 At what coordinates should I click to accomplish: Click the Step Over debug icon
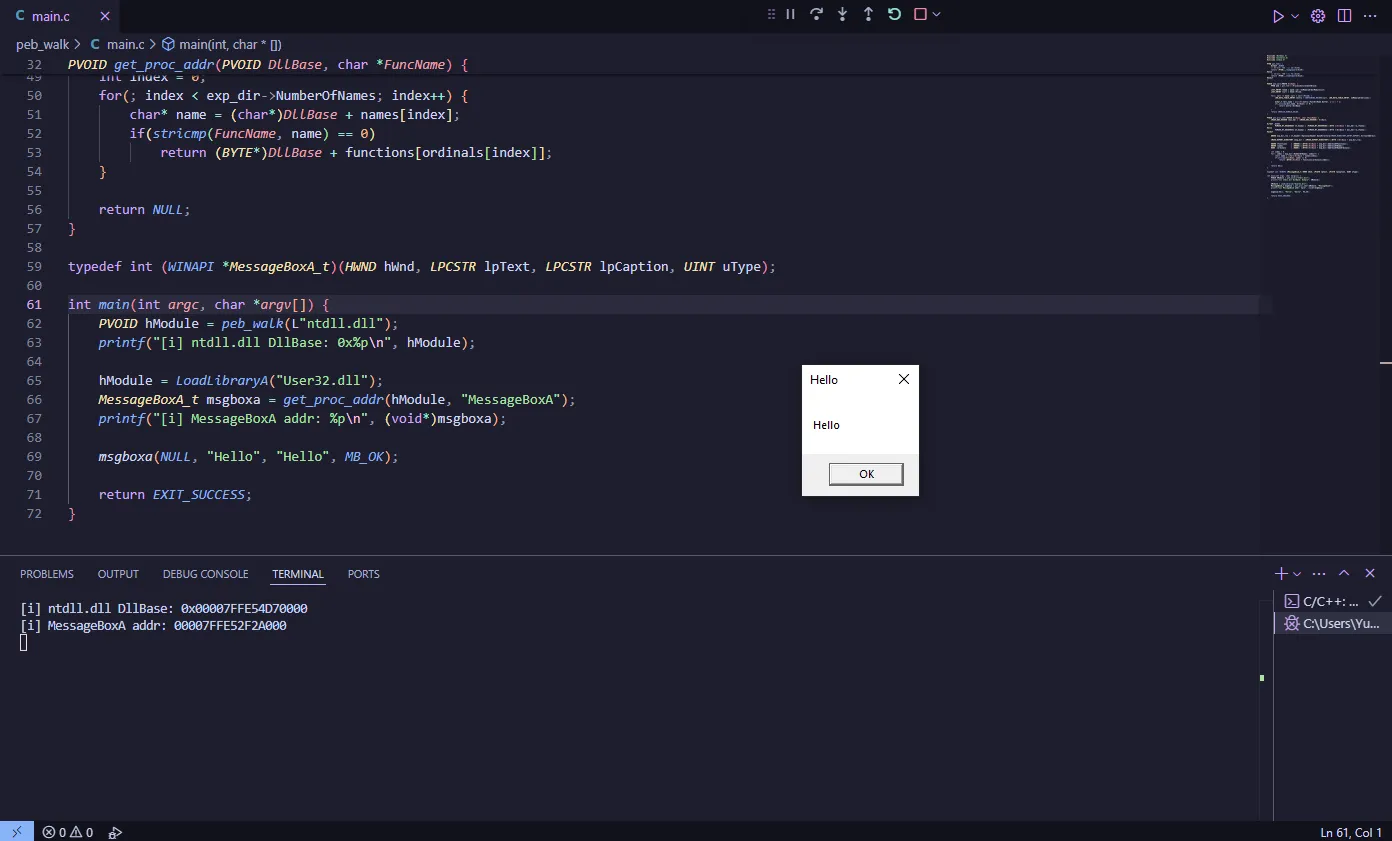(816, 15)
